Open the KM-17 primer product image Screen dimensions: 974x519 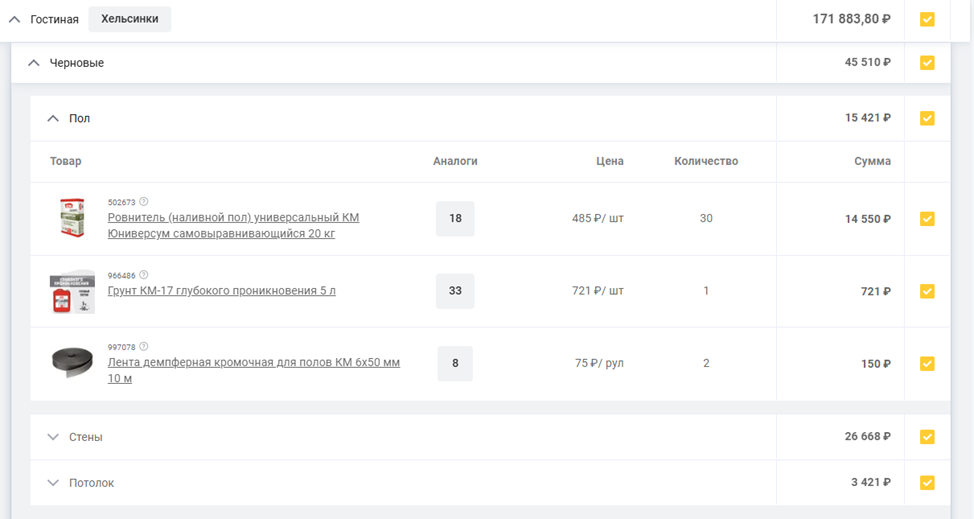[72, 291]
